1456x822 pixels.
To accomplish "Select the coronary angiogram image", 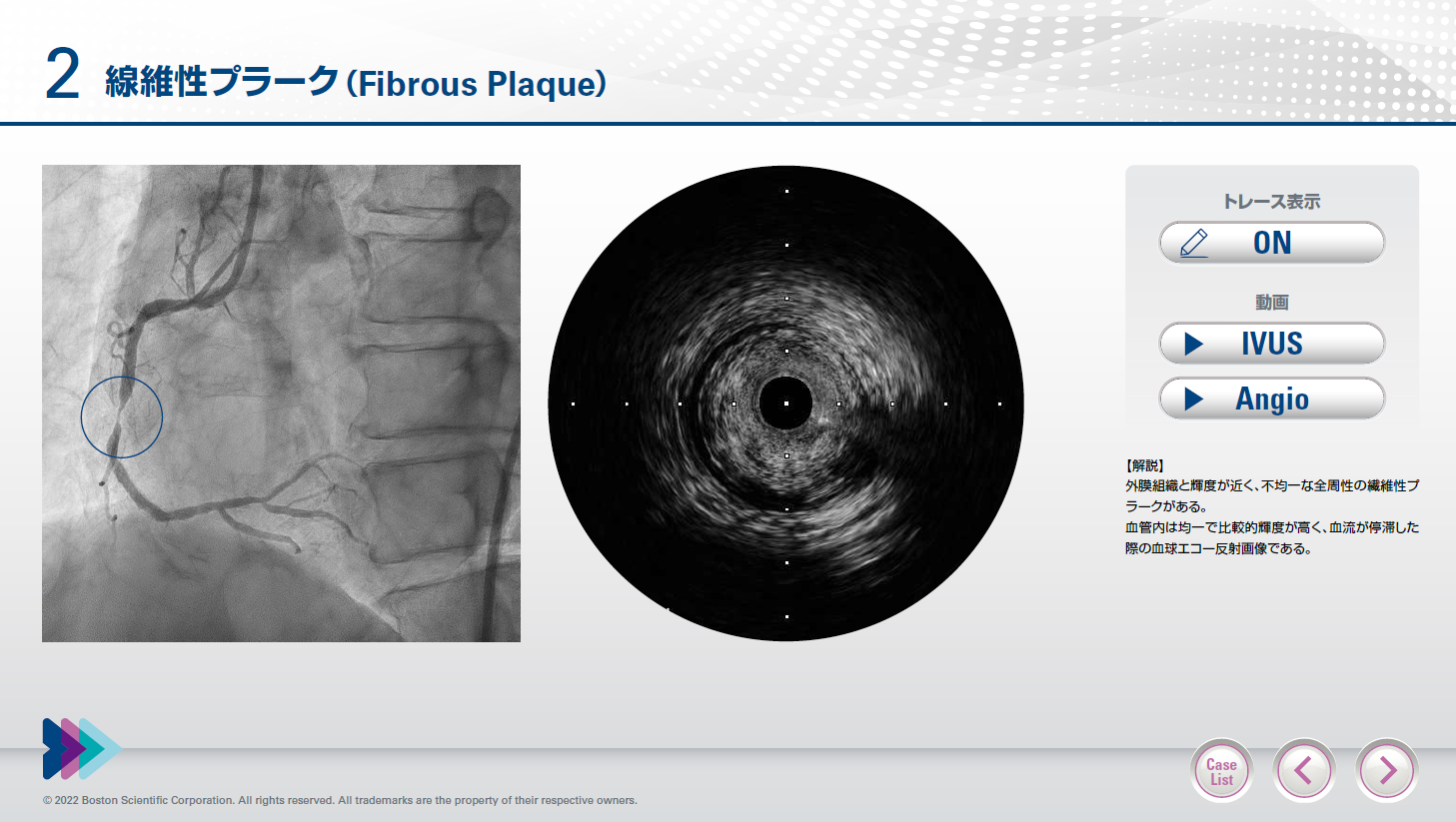I will pyautogui.click(x=281, y=403).
